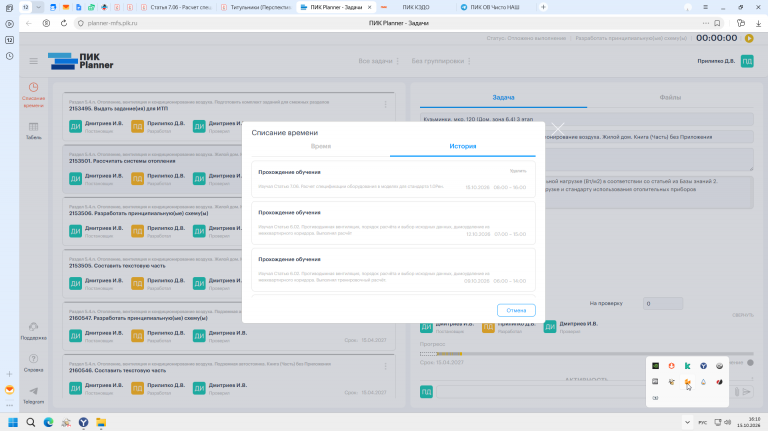Switch to the Время tab in the dialog
Screen dimensions: 768x431
(321, 146)
